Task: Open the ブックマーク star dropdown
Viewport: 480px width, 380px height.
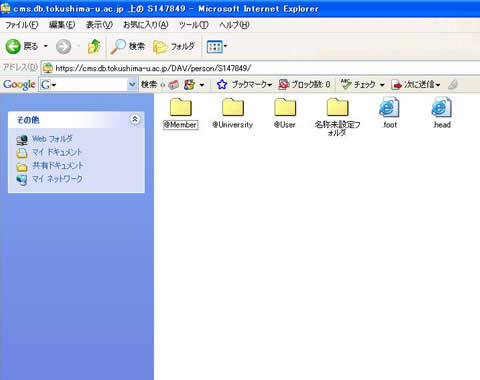Action: pos(244,85)
